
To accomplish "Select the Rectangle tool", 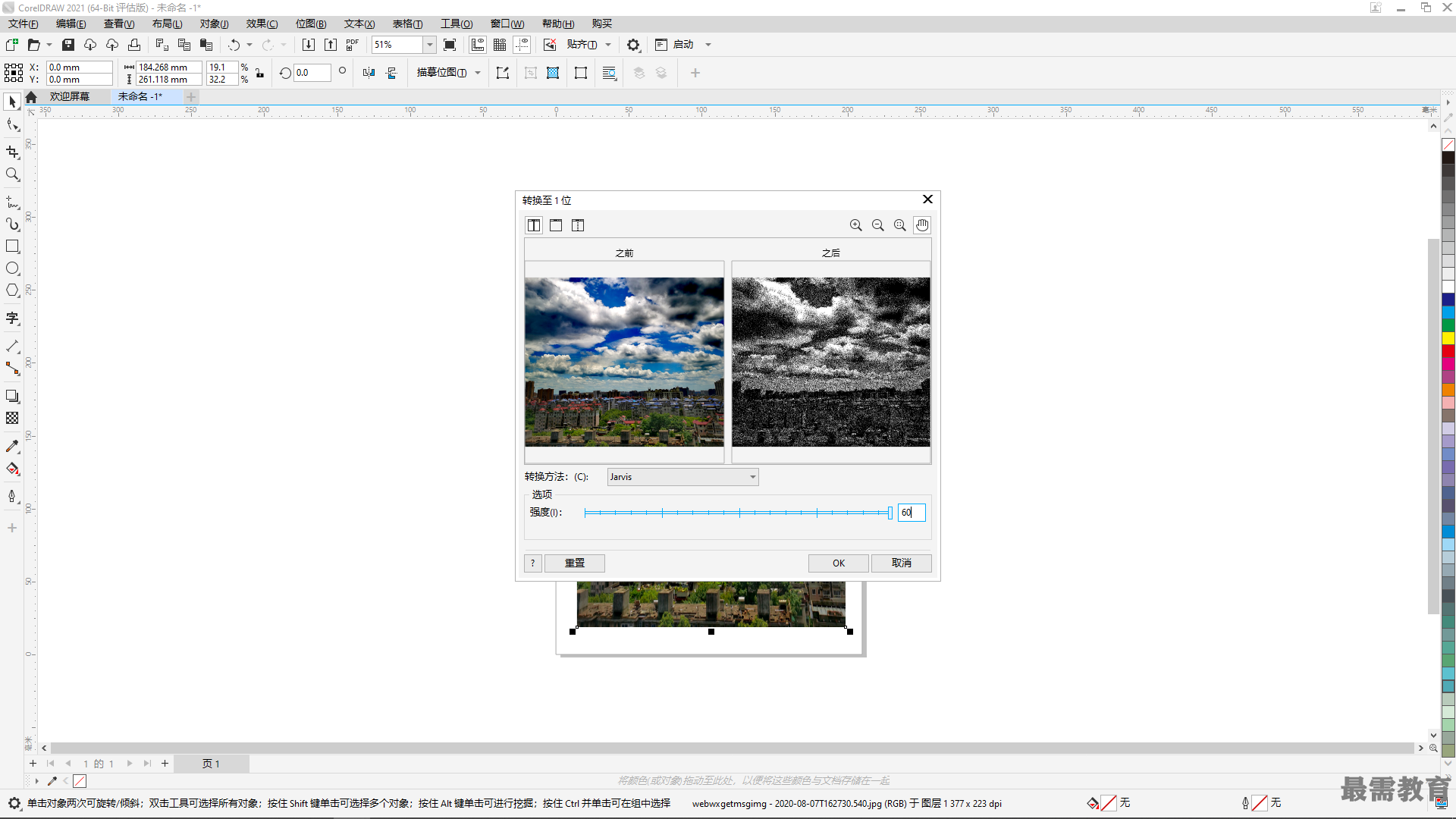I will (12, 246).
